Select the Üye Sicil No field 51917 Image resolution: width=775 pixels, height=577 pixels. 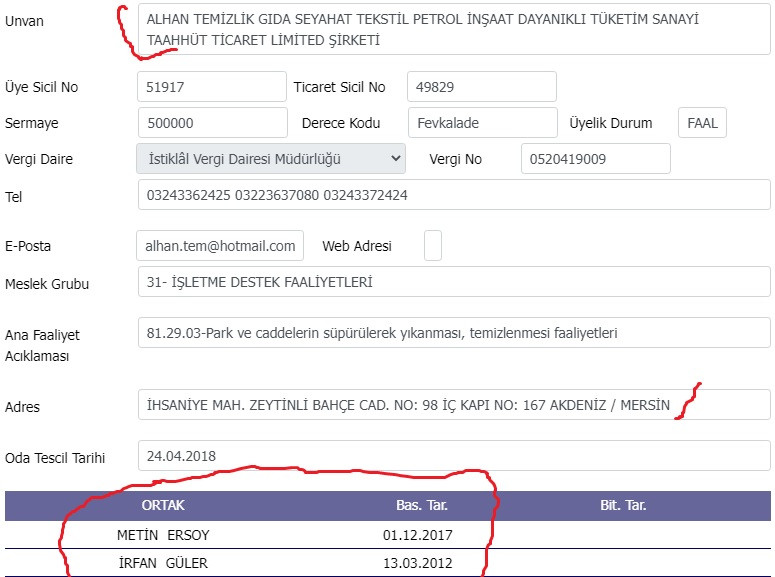[x=212, y=87]
